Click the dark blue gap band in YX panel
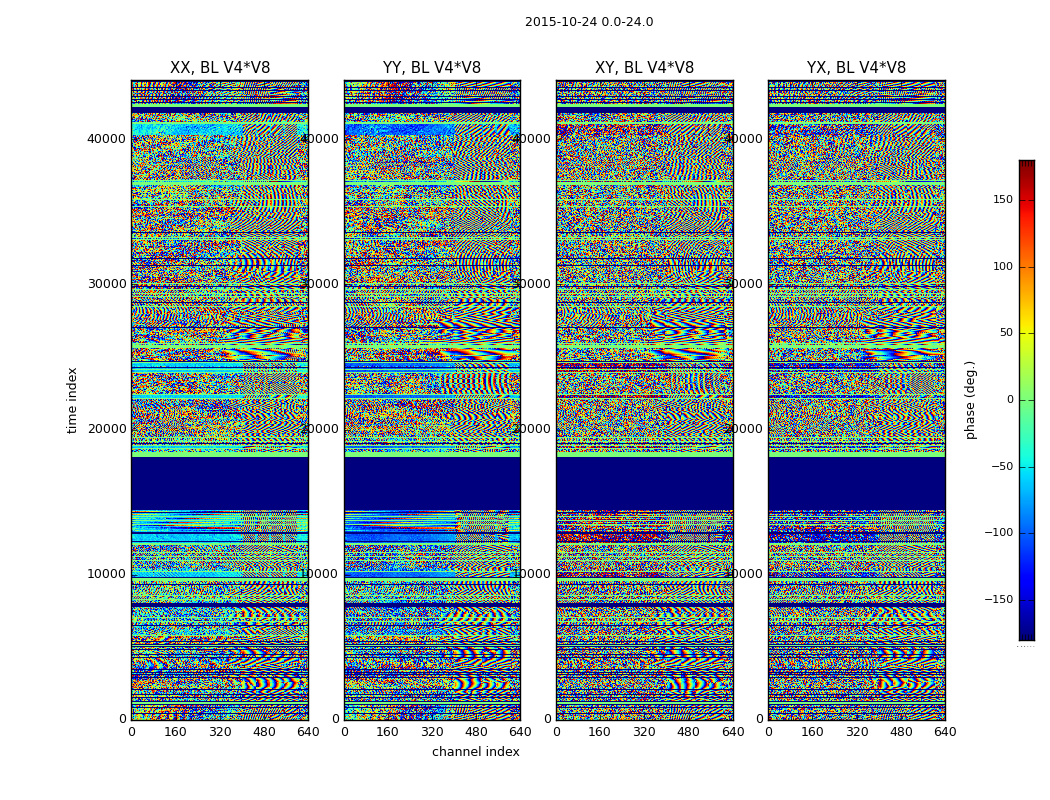The width and height of the screenshot is (1050, 800). tap(856, 484)
